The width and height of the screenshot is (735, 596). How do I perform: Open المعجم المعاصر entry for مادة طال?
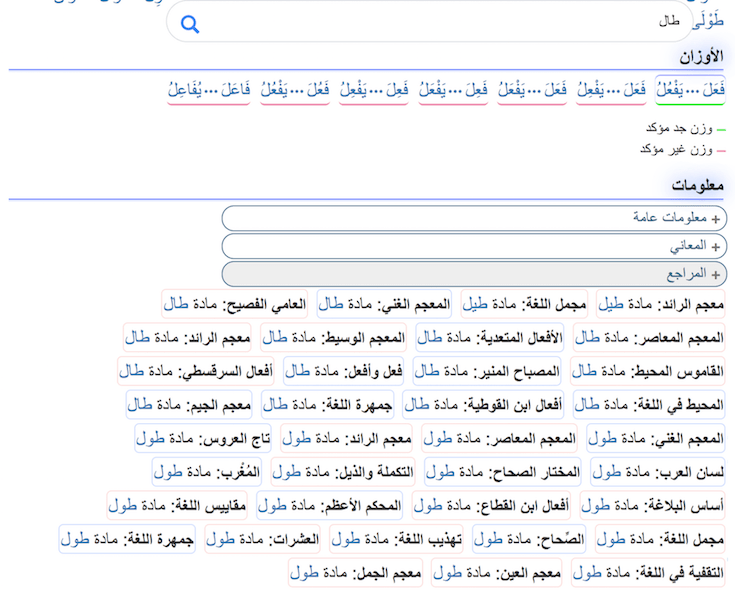649,338
